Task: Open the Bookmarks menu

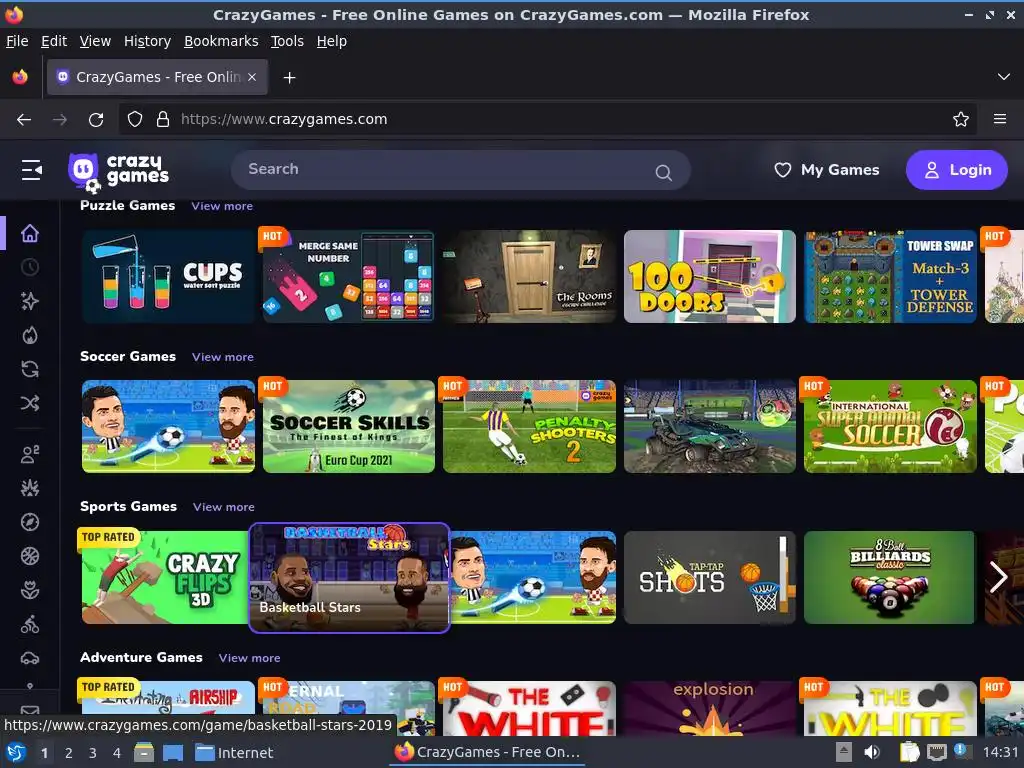Action: click(221, 41)
